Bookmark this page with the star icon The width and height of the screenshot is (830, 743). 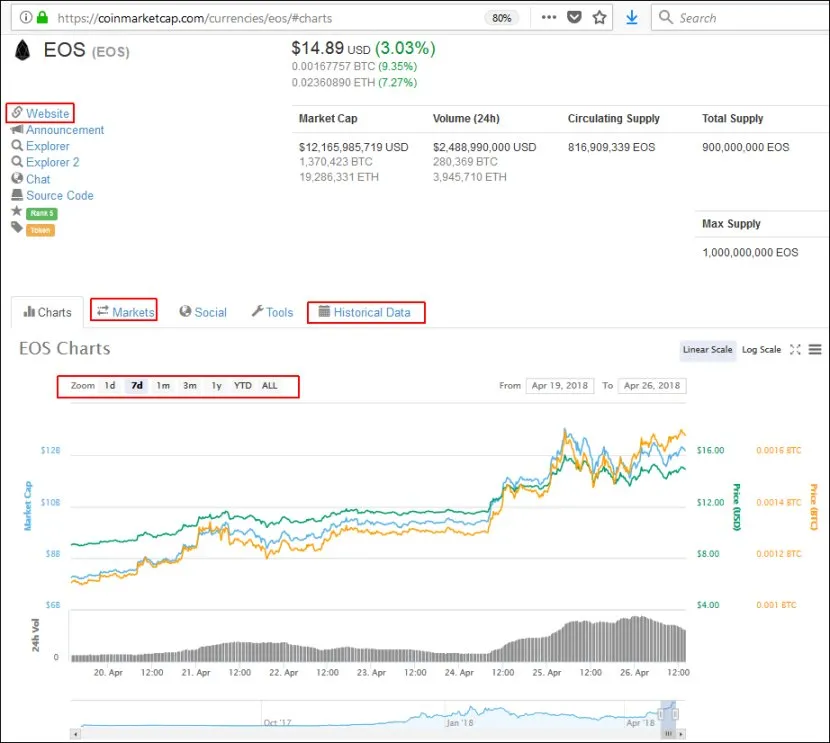(599, 17)
